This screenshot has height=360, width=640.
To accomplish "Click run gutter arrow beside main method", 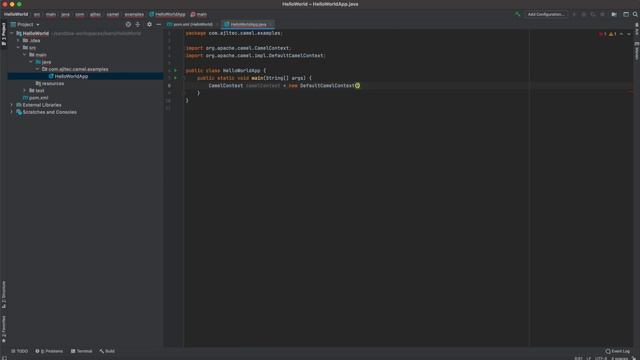I will coord(176,78).
